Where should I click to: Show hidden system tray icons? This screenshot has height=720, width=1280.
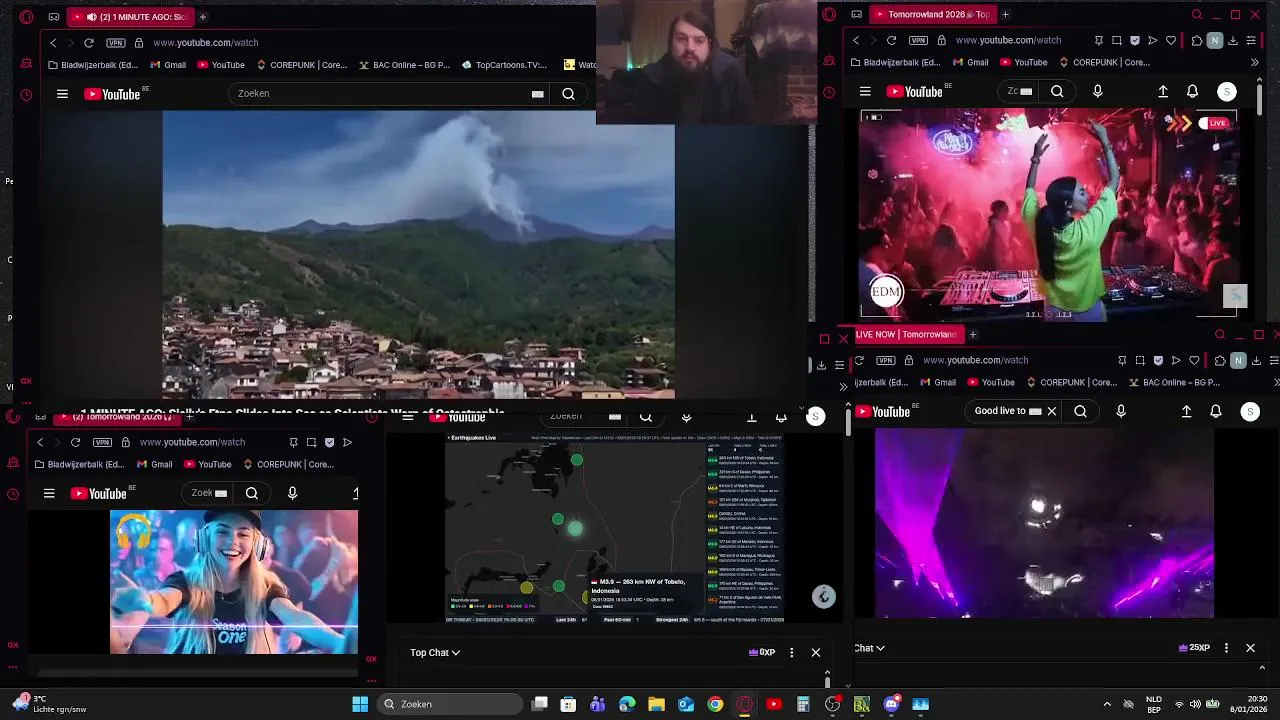[1106, 704]
